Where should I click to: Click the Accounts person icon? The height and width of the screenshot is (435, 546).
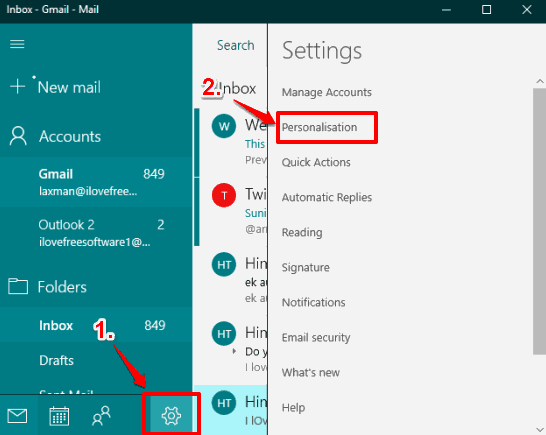[18, 136]
